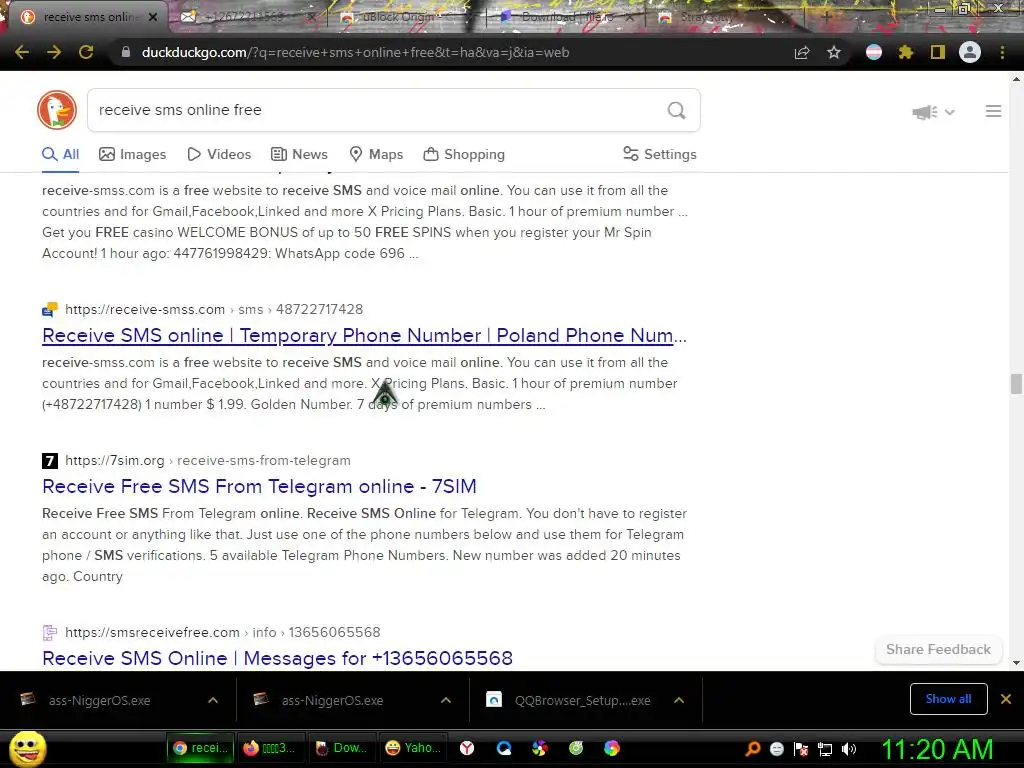Image resolution: width=1024 pixels, height=768 pixels.
Task: Launch the colorful pinwheel taskbar icon
Action: (539, 748)
